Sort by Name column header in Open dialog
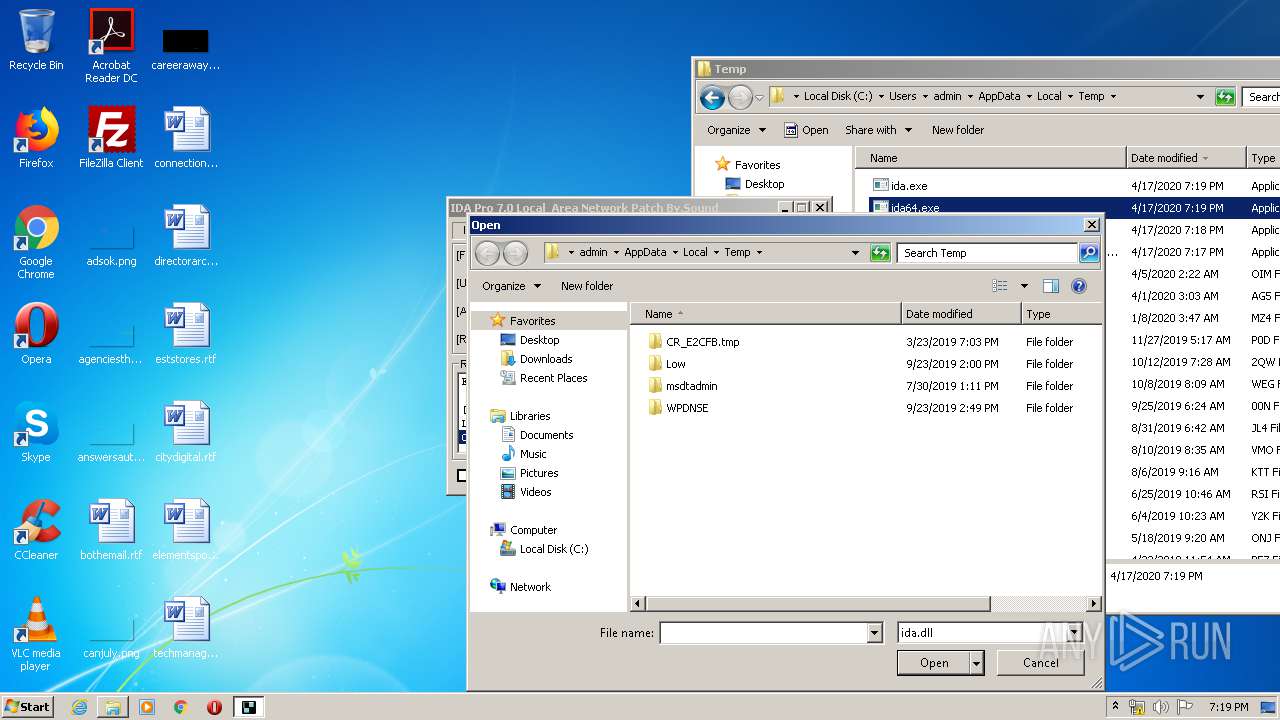Screen dimensions: 1280x720 pos(766,314)
